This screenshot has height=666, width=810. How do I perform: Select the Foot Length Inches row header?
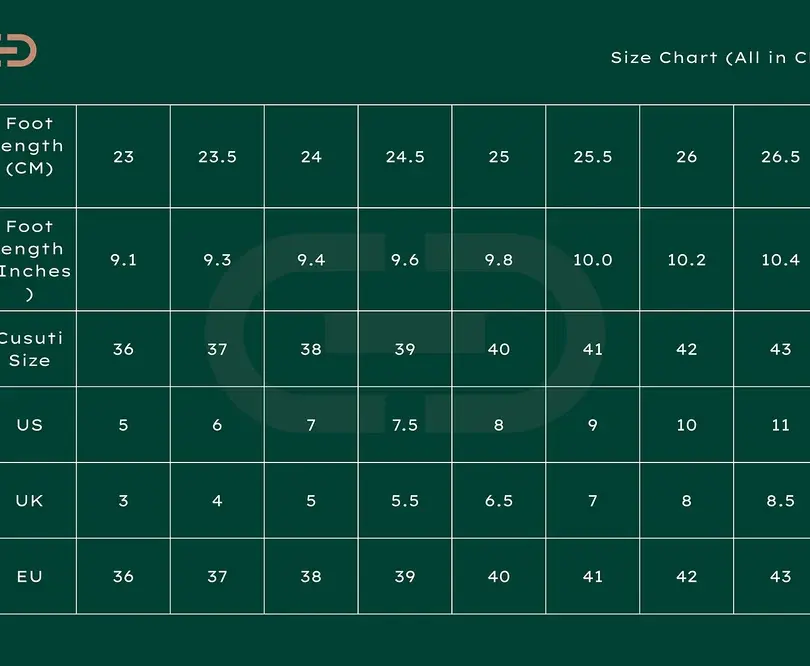pyautogui.click(x=31, y=259)
